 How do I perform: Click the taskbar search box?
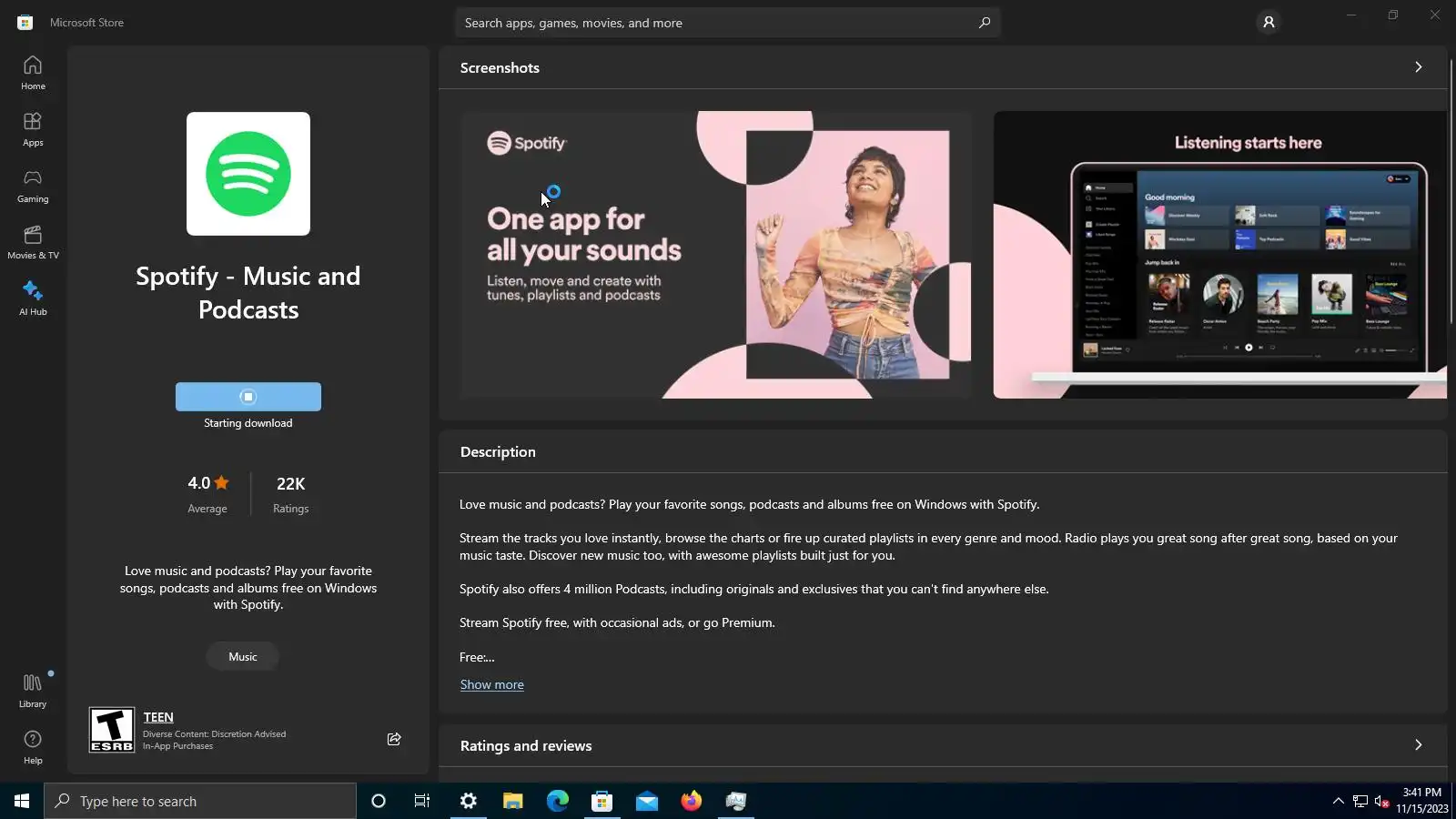pyautogui.click(x=200, y=801)
